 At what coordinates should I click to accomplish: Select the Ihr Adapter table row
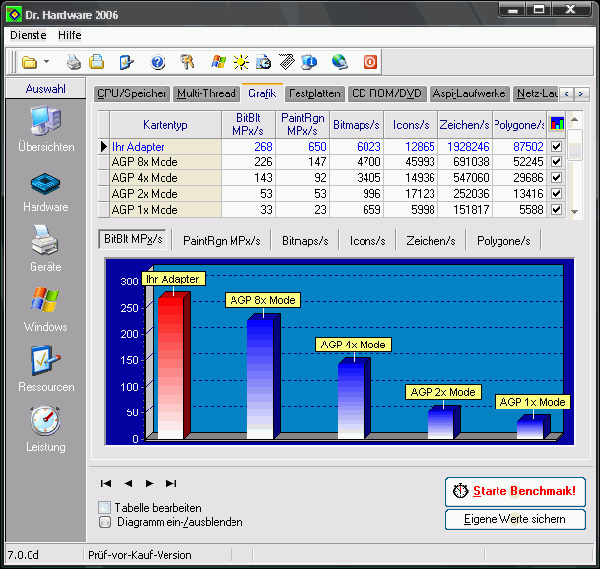point(332,147)
